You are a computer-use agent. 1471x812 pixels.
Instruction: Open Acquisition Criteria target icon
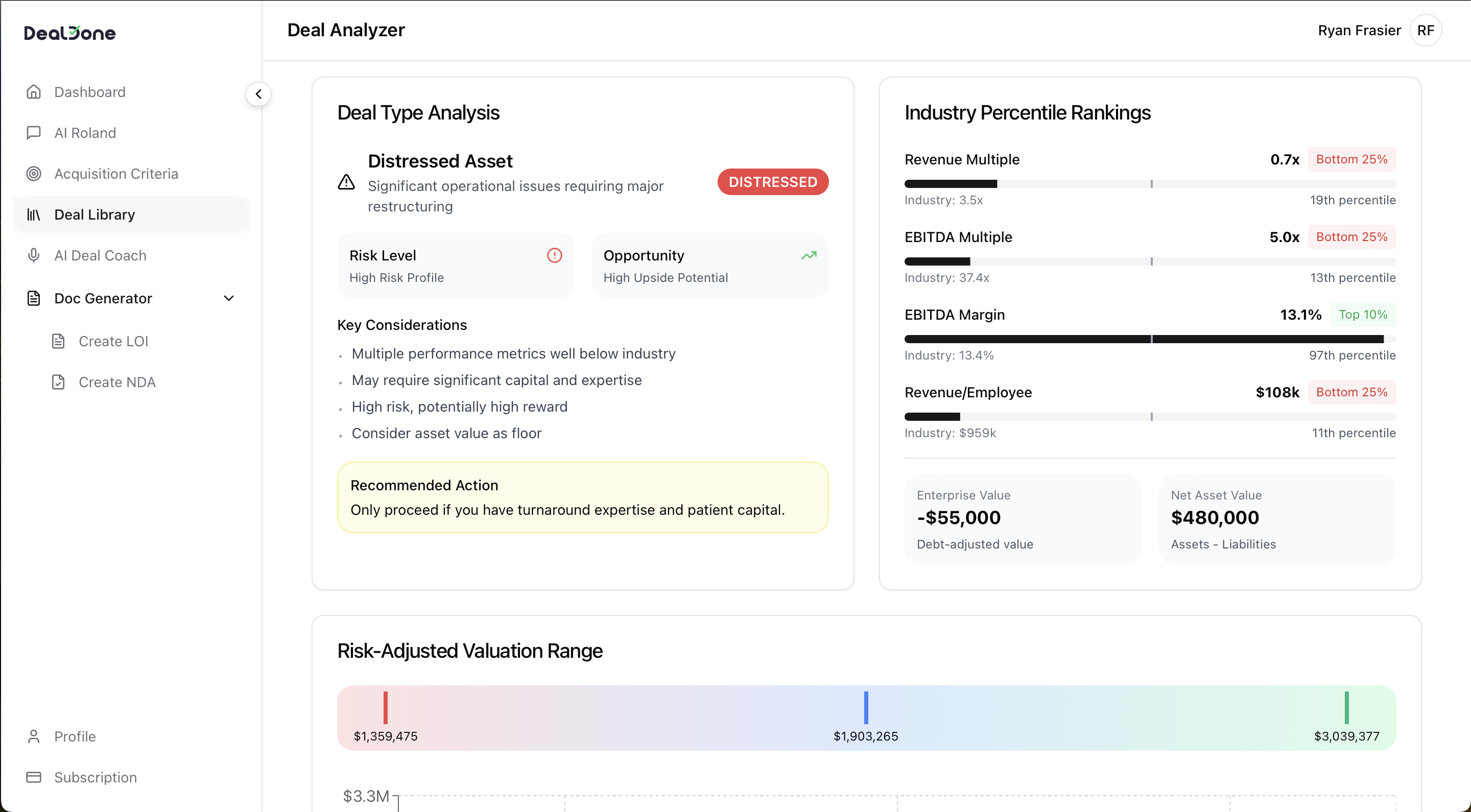(x=34, y=174)
